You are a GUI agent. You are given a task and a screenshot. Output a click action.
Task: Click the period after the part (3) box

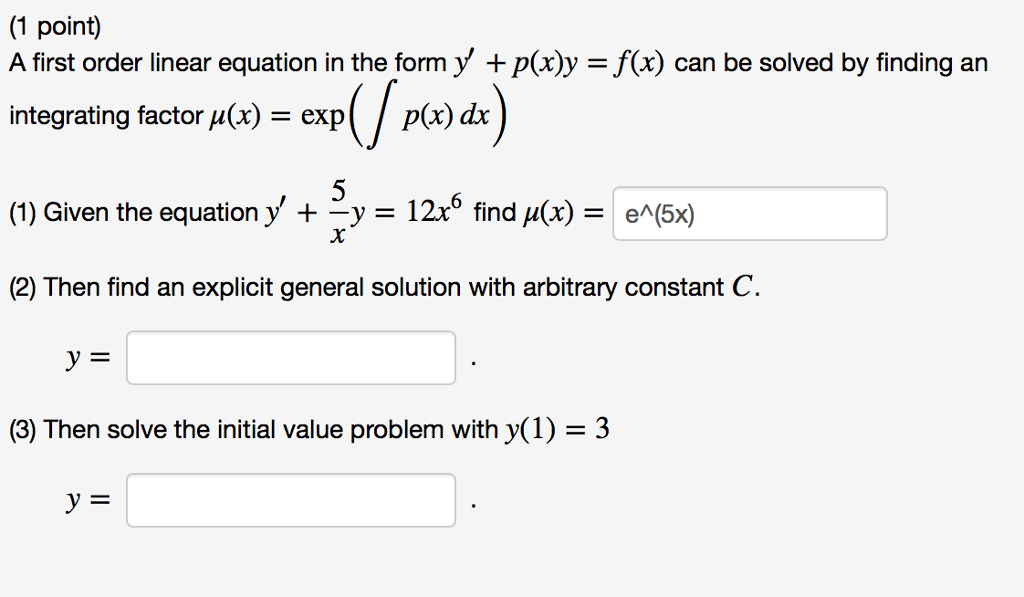point(469,503)
